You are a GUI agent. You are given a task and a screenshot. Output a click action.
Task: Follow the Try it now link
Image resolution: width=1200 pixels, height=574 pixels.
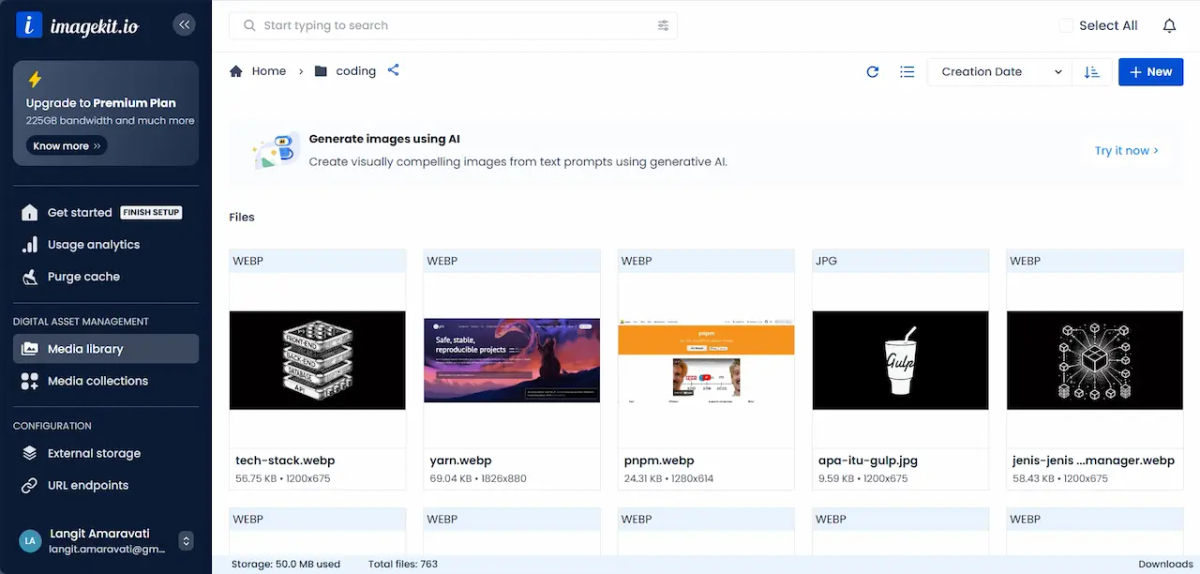(1126, 151)
